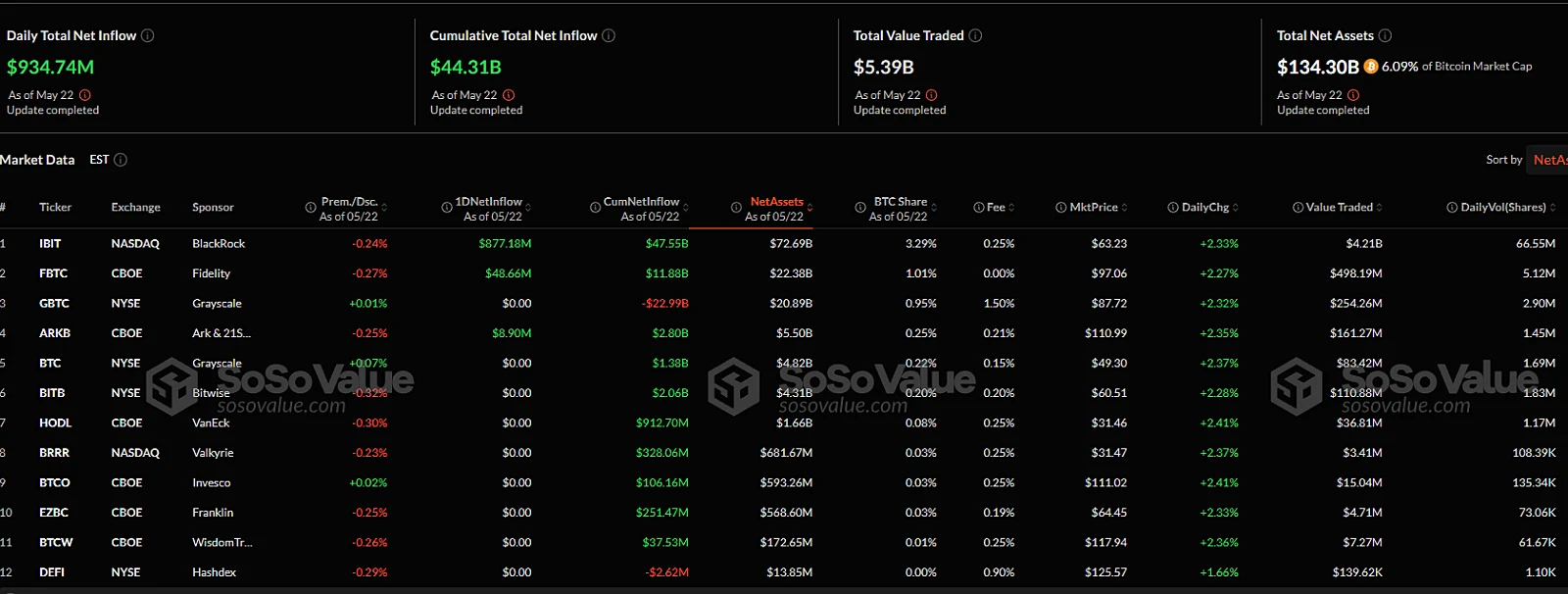The width and height of the screenshot is (1568, 594).
Task: Open info icon for 1DNetInflow column
Action: (447, 208)
